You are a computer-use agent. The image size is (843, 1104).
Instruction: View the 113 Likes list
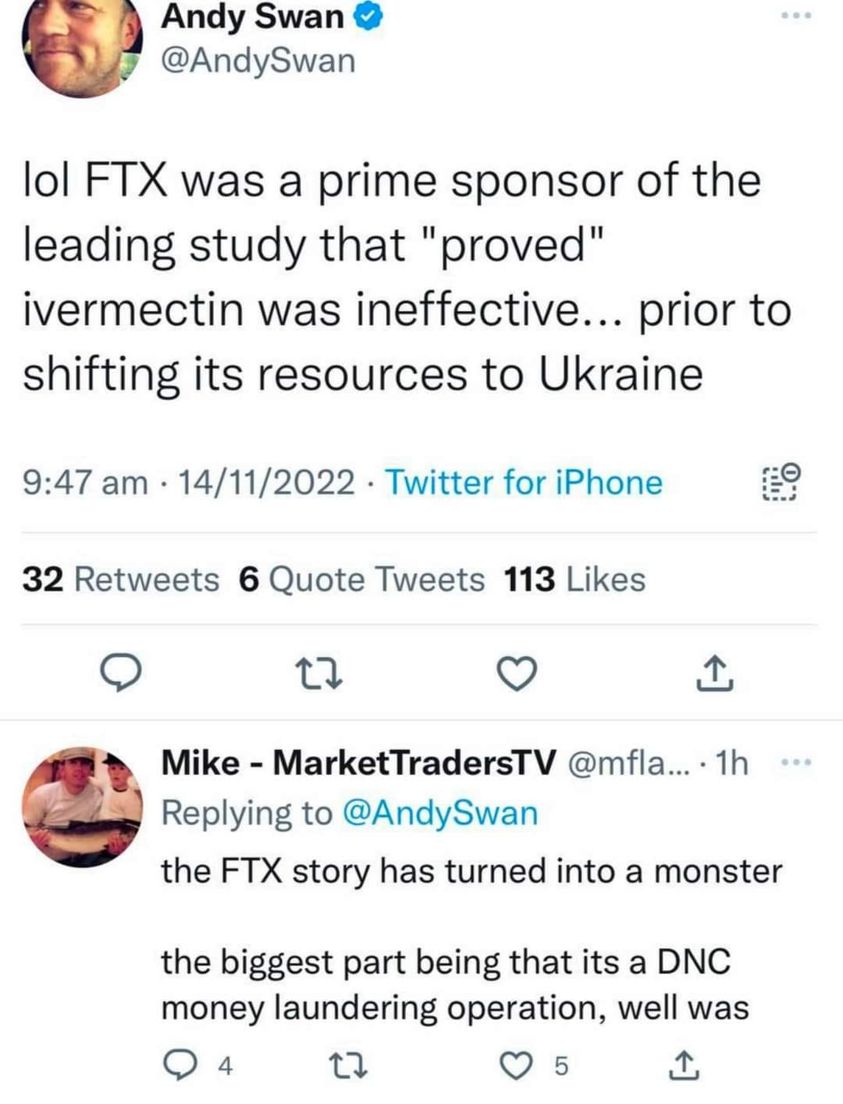pyautogui.click(x=576, y=578)
